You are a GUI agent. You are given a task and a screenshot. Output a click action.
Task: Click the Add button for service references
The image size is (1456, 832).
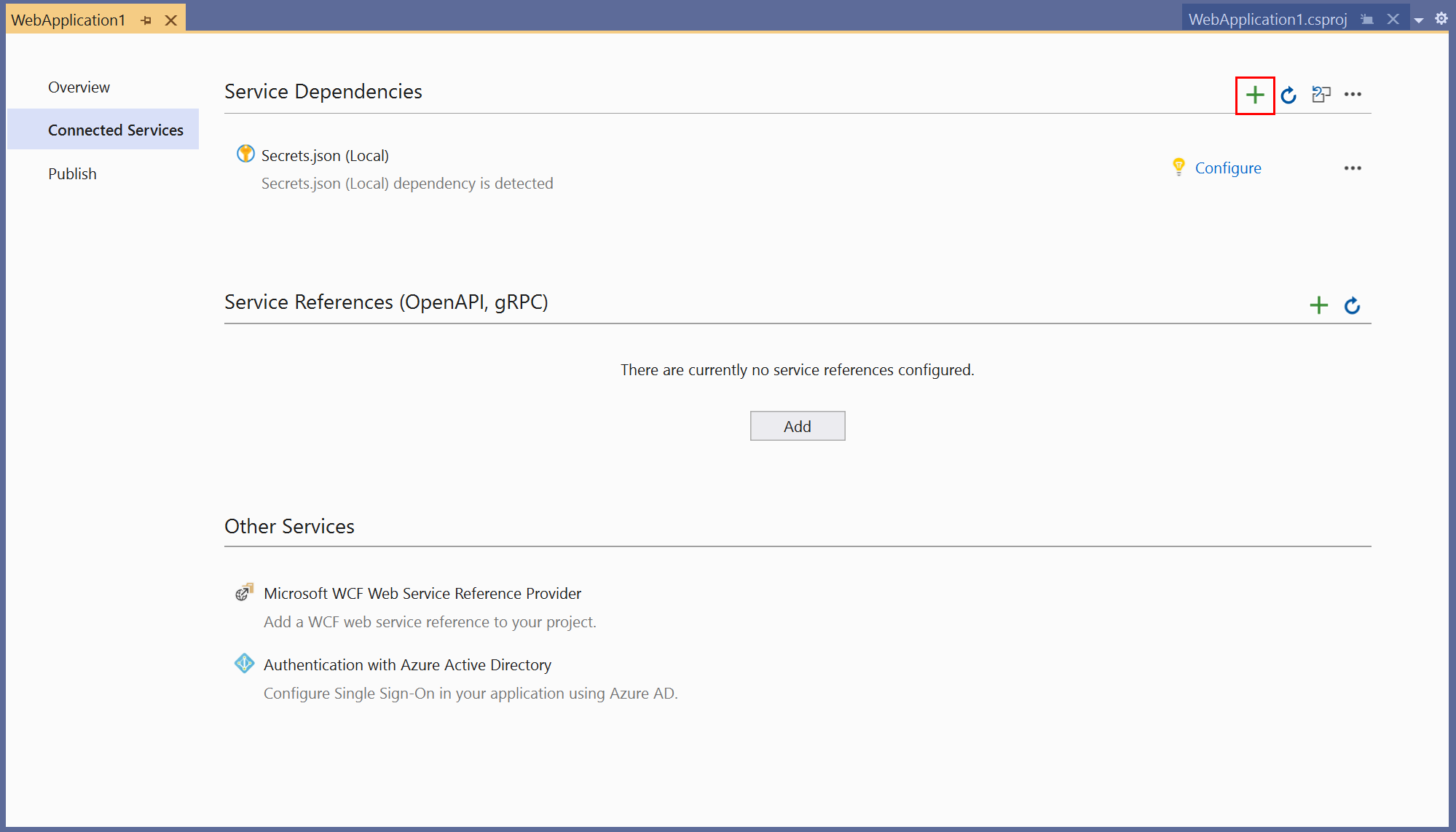(x=797, y=425)
